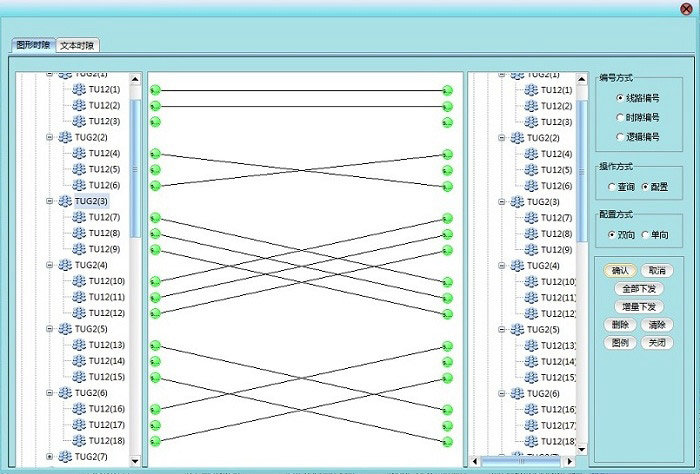Click the TUG2(4) group icon in left tree
The height and width of the screenshot is (474, 700).
[x=64, y=265]
